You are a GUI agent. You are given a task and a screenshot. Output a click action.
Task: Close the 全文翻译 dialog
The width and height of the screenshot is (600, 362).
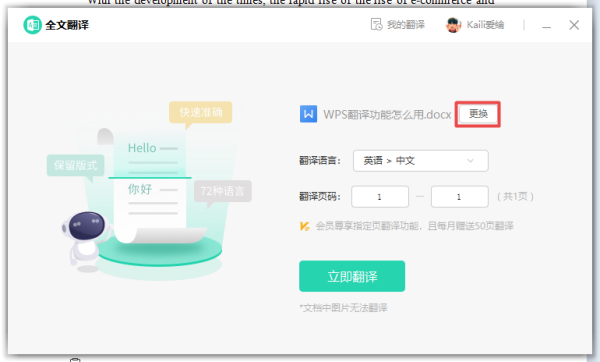point(574,25)
